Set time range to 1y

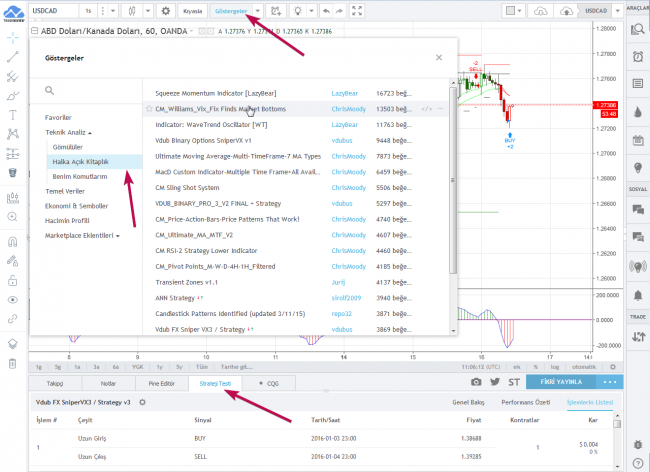click(160, 367)
